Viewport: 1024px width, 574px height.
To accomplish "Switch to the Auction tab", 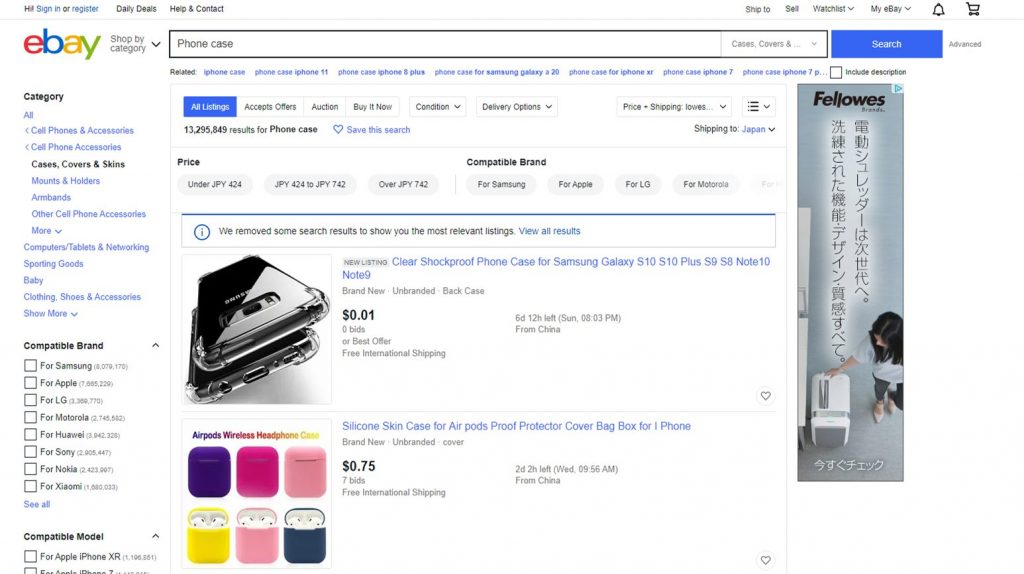I will tap(325, 106).
